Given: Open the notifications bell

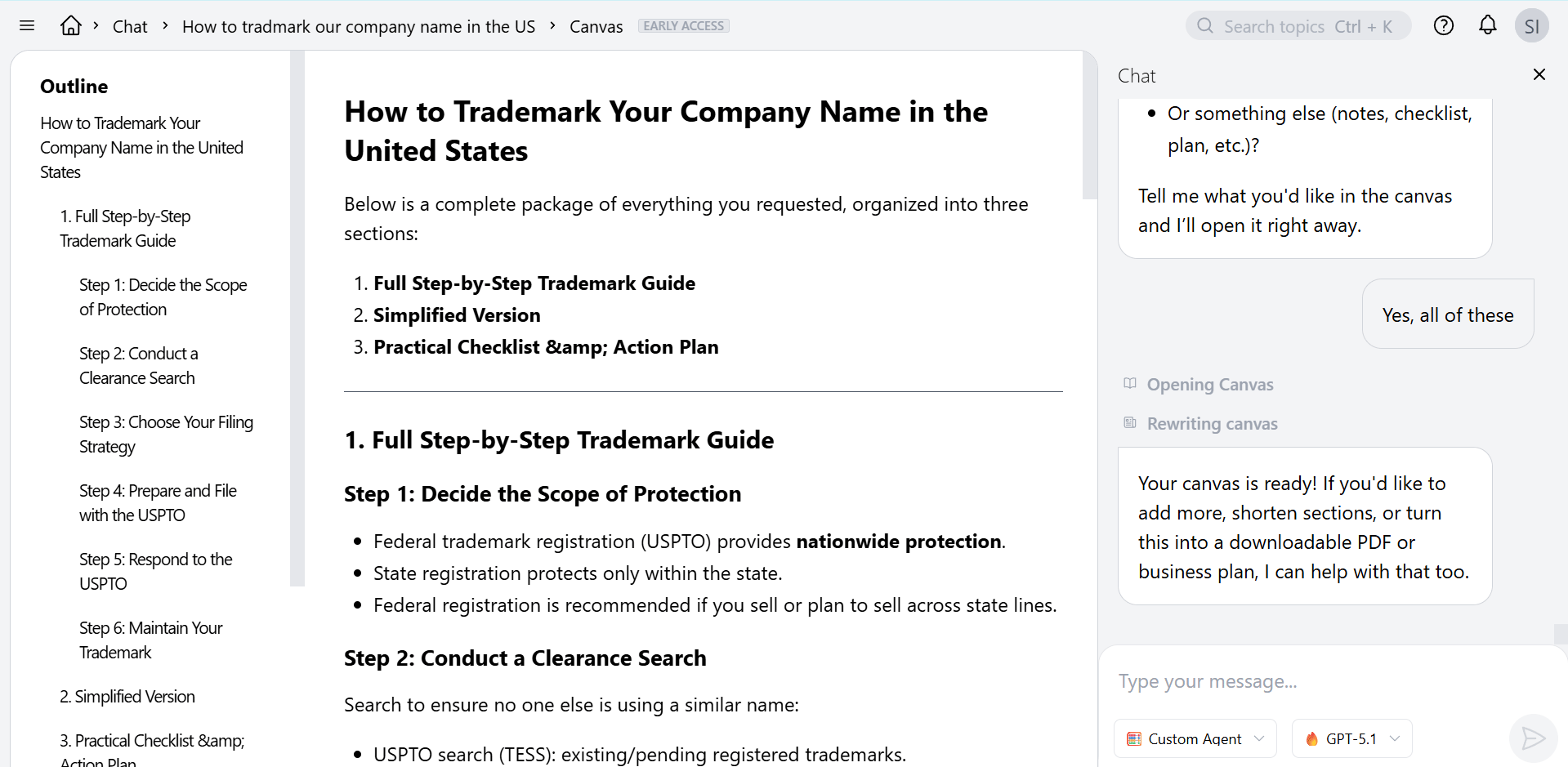Looking at the screenshot, I should [x=1488, y=26].
